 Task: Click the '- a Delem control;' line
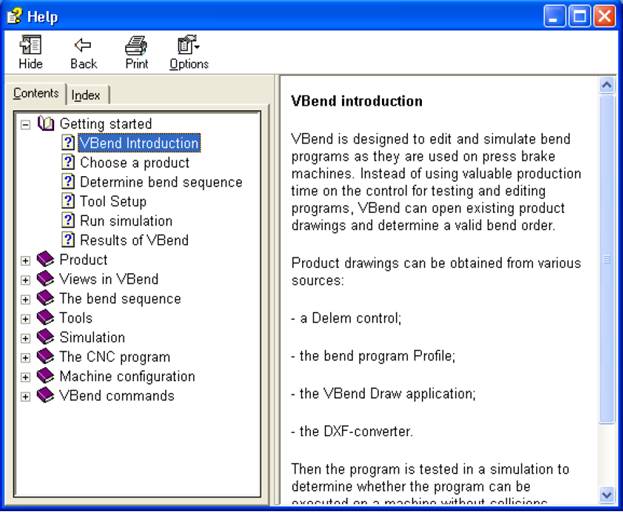pyautogui.click(x=346, y=318)
